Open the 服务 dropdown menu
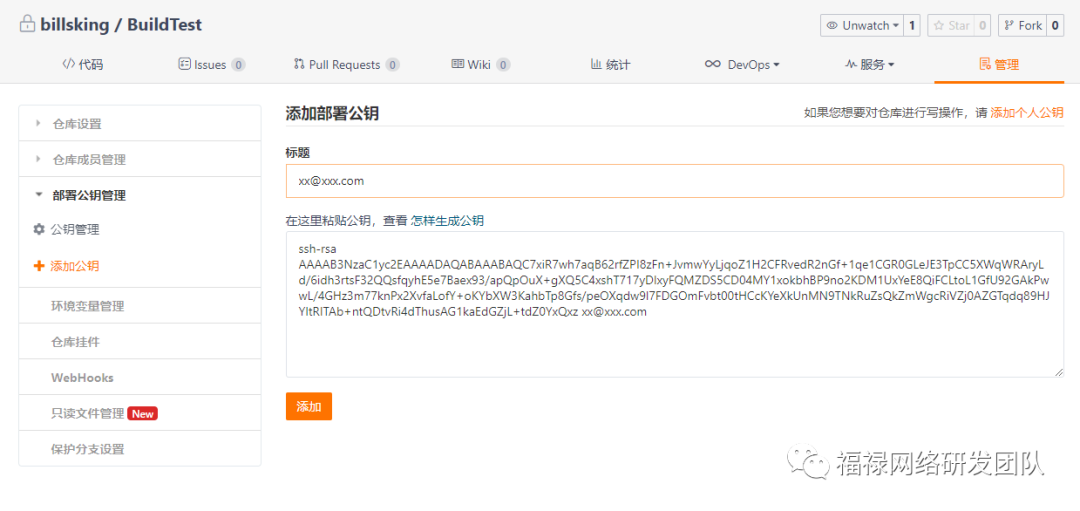 pyautogui.click(x=869, y=65)
